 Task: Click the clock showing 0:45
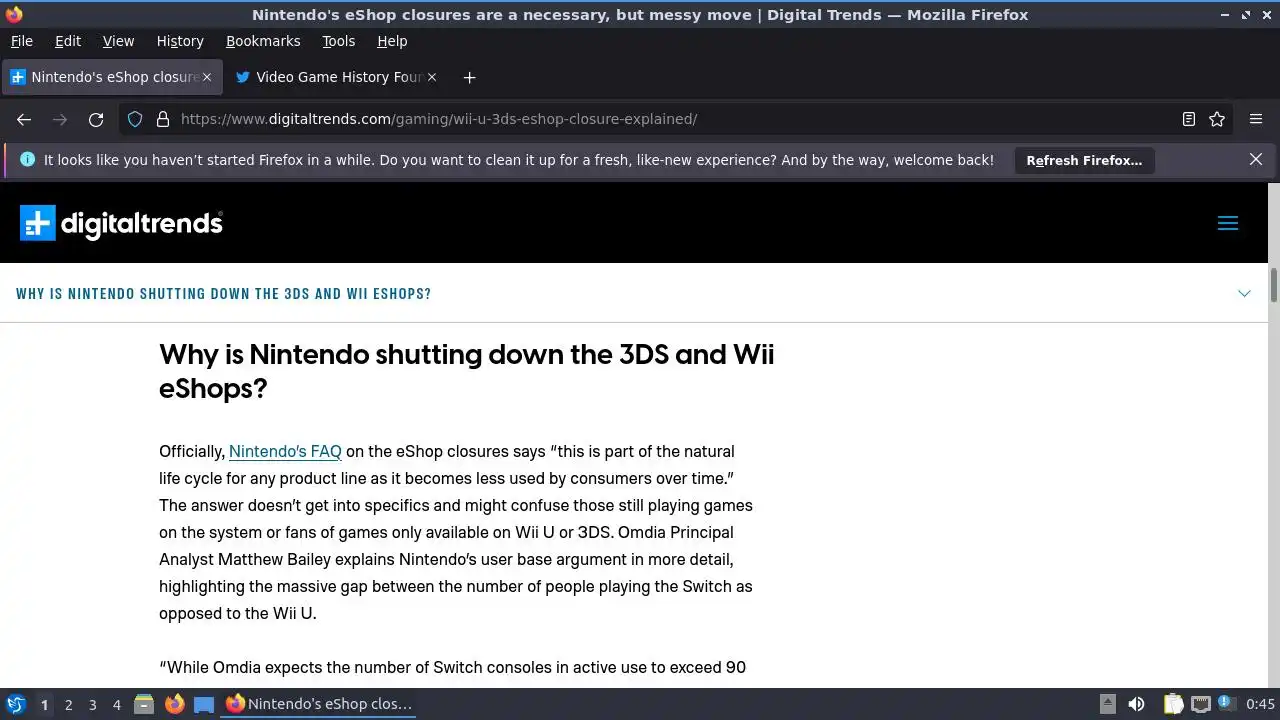pos(1260,704)
